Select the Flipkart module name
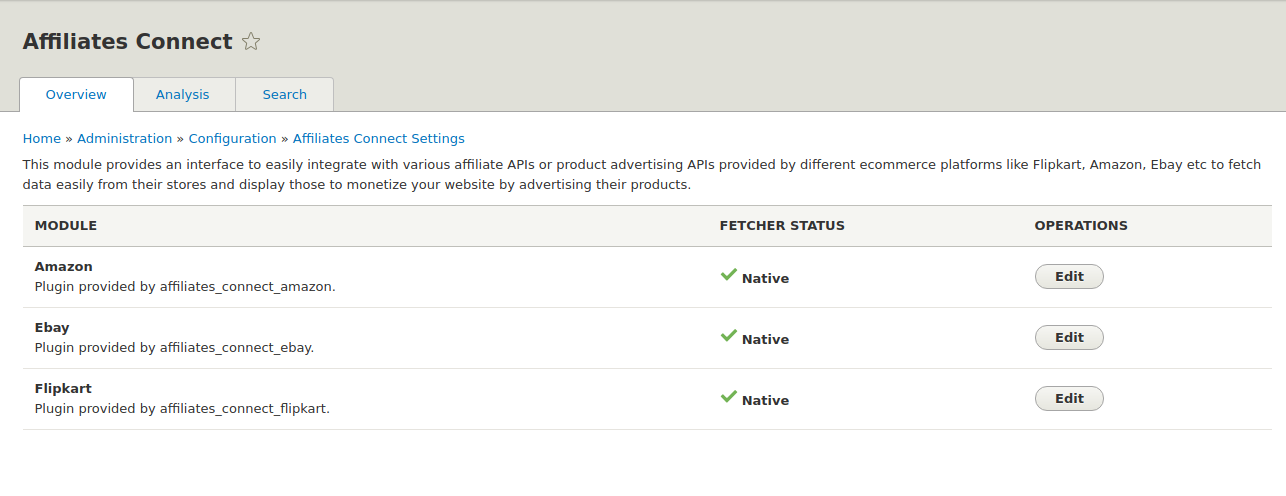The height and width of the screenshot is (496, 1286). (63, 389)
